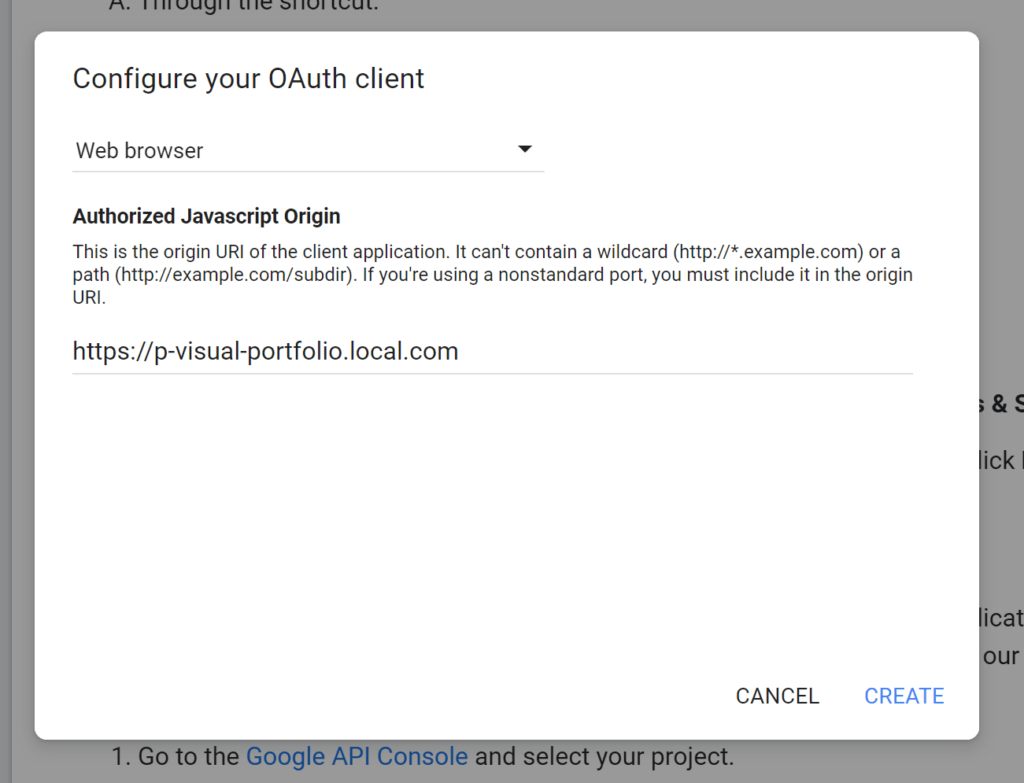Click the 'Web browser' selected option text
Screen dimensions: 1024x783
(140, 151)
